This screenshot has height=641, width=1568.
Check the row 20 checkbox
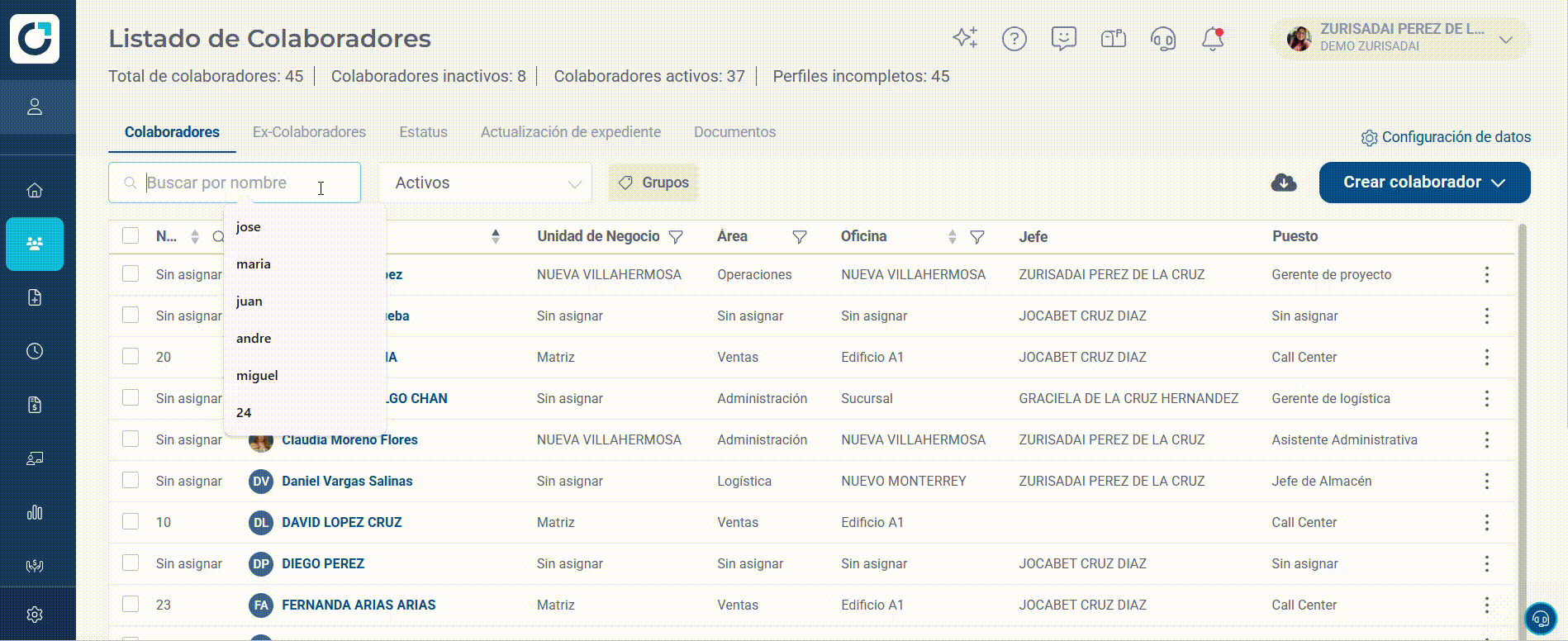131,356
